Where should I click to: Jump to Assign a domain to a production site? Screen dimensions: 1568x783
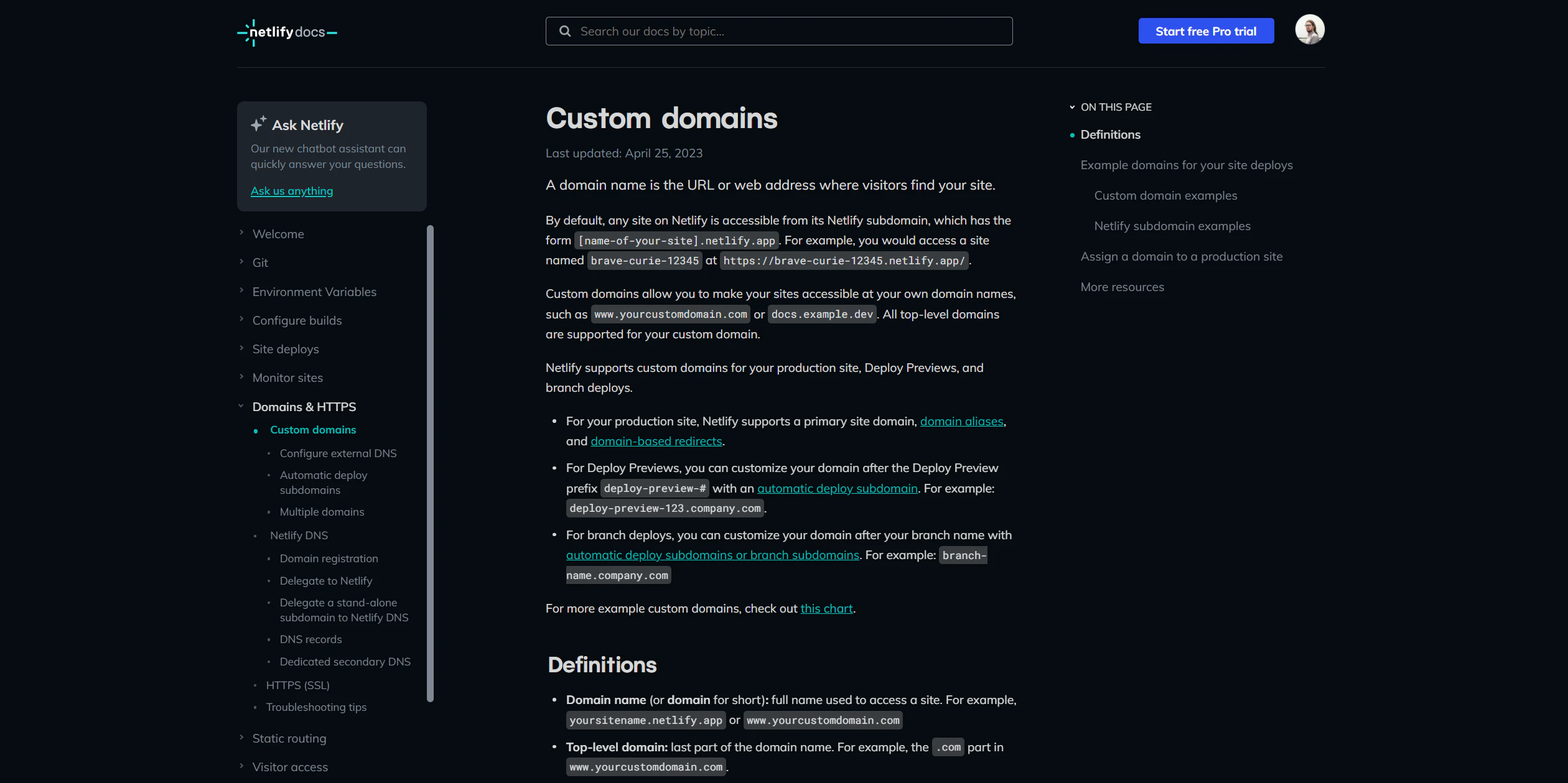point(1181,256)
